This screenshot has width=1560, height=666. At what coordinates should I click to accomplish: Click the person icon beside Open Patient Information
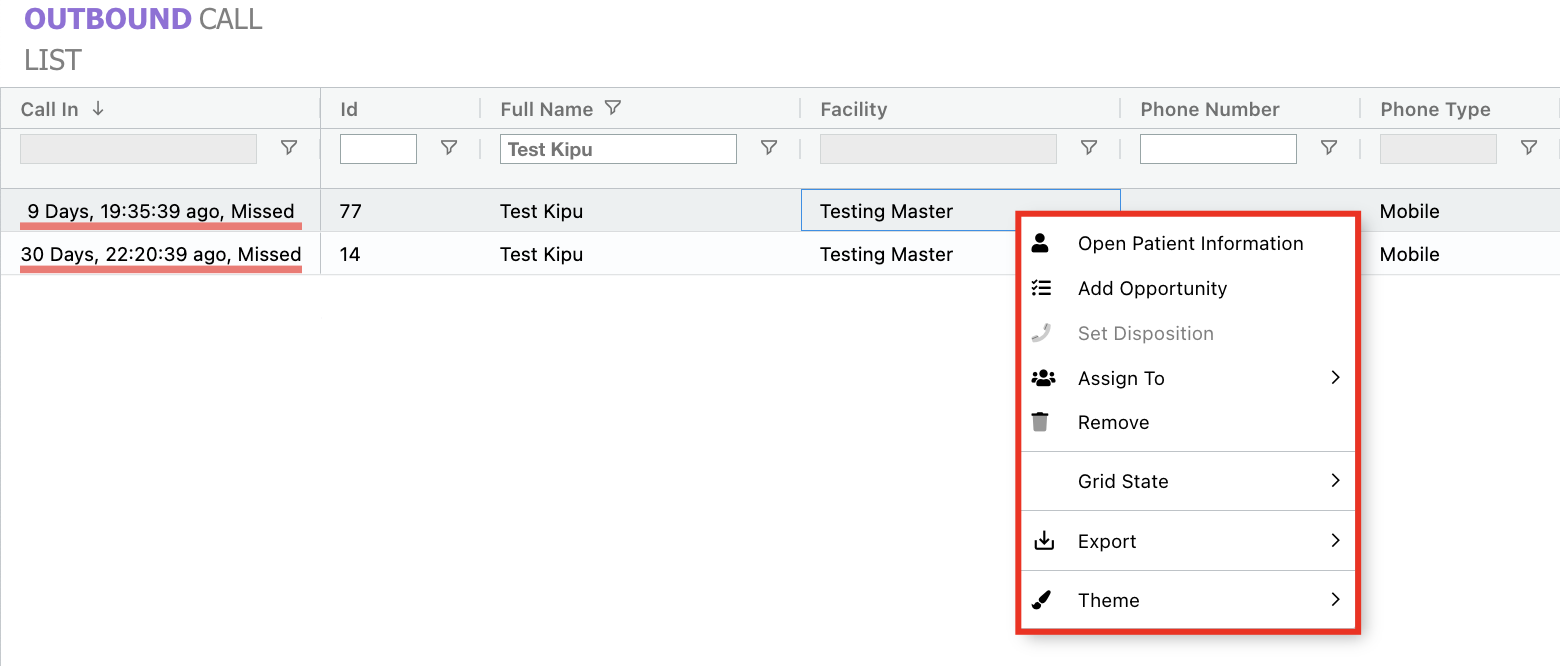[1040, 243]
